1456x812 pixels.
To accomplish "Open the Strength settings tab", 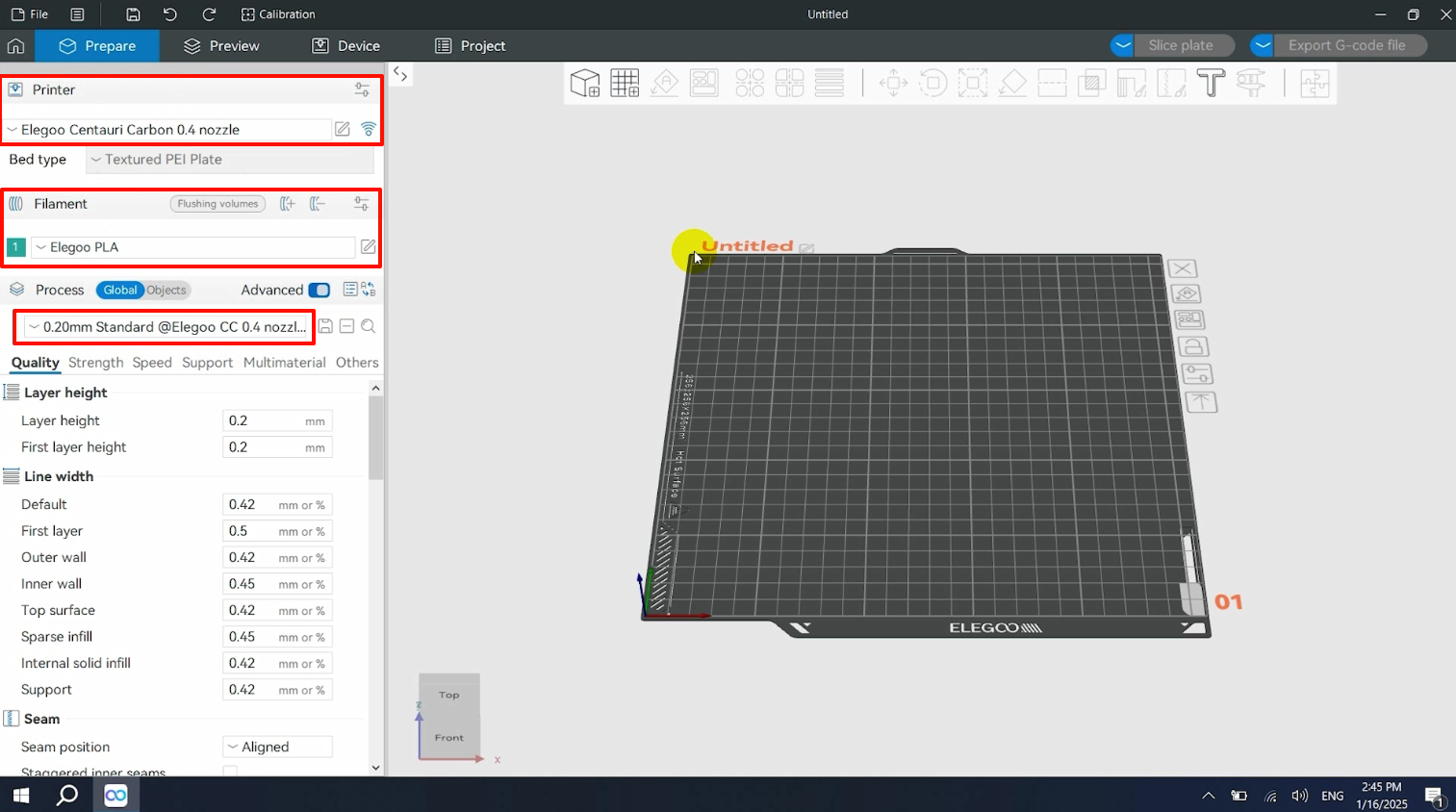I will coord(95,363).
